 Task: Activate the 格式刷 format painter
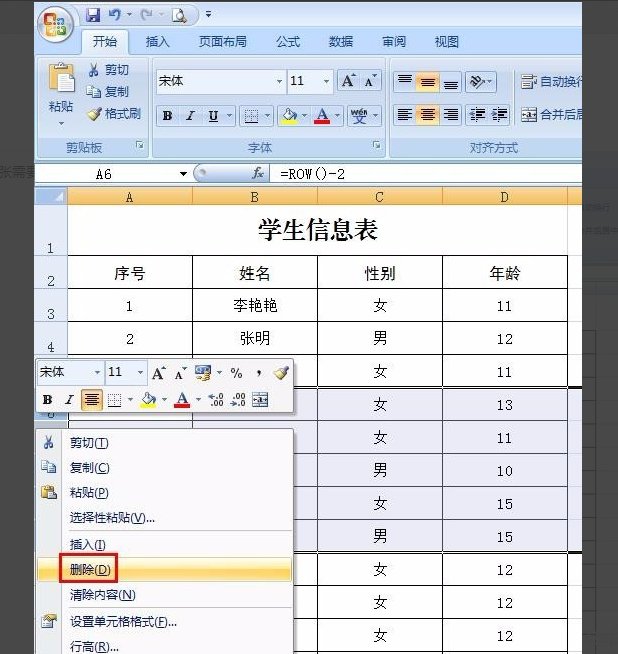[x=114, y=113]
